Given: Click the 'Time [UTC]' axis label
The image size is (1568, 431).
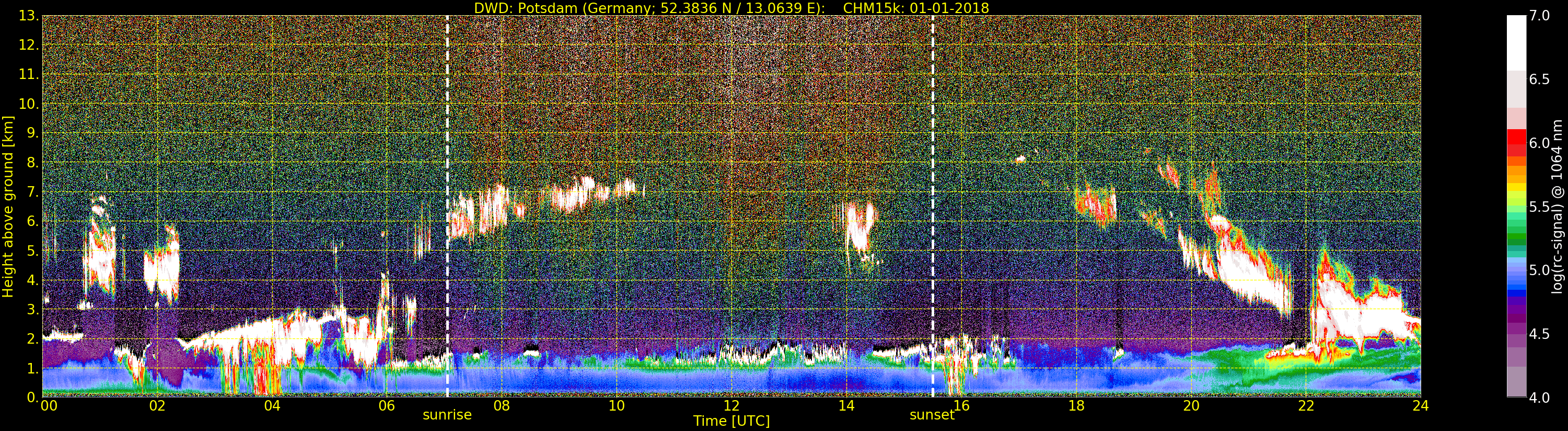Looking at the screenshot, I should click(x=731, y=421).
